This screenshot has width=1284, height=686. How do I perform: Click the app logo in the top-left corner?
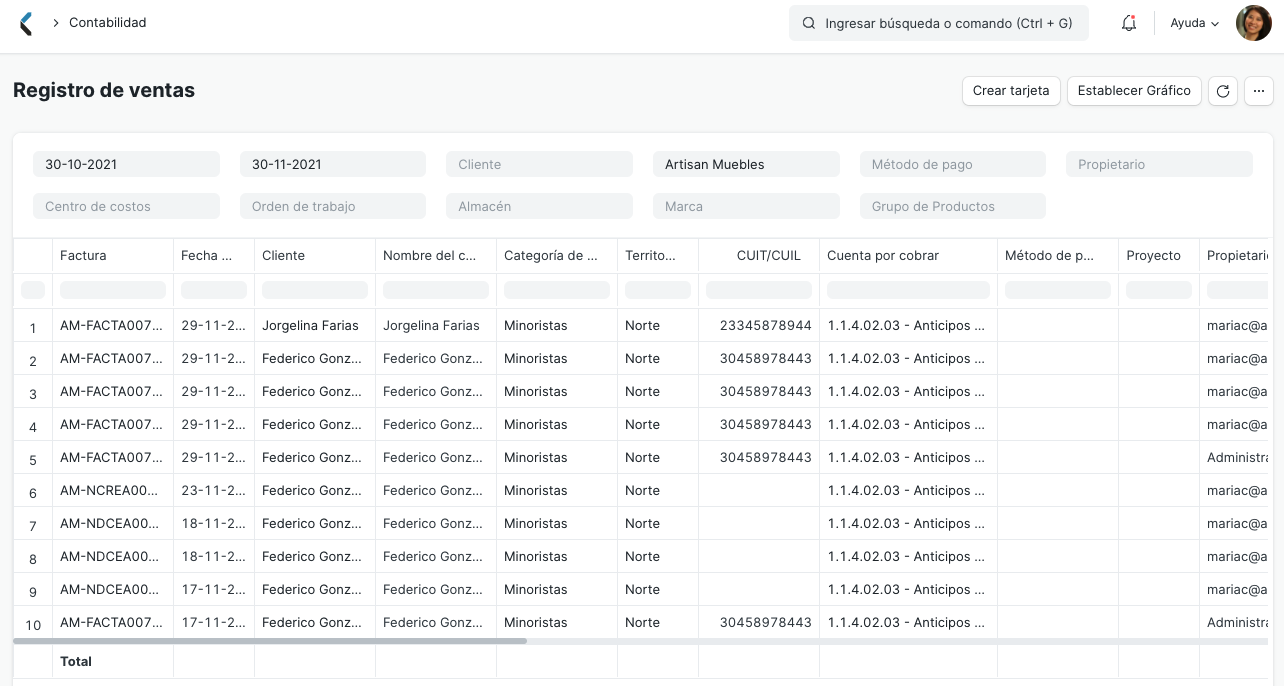tap(26, 22)
